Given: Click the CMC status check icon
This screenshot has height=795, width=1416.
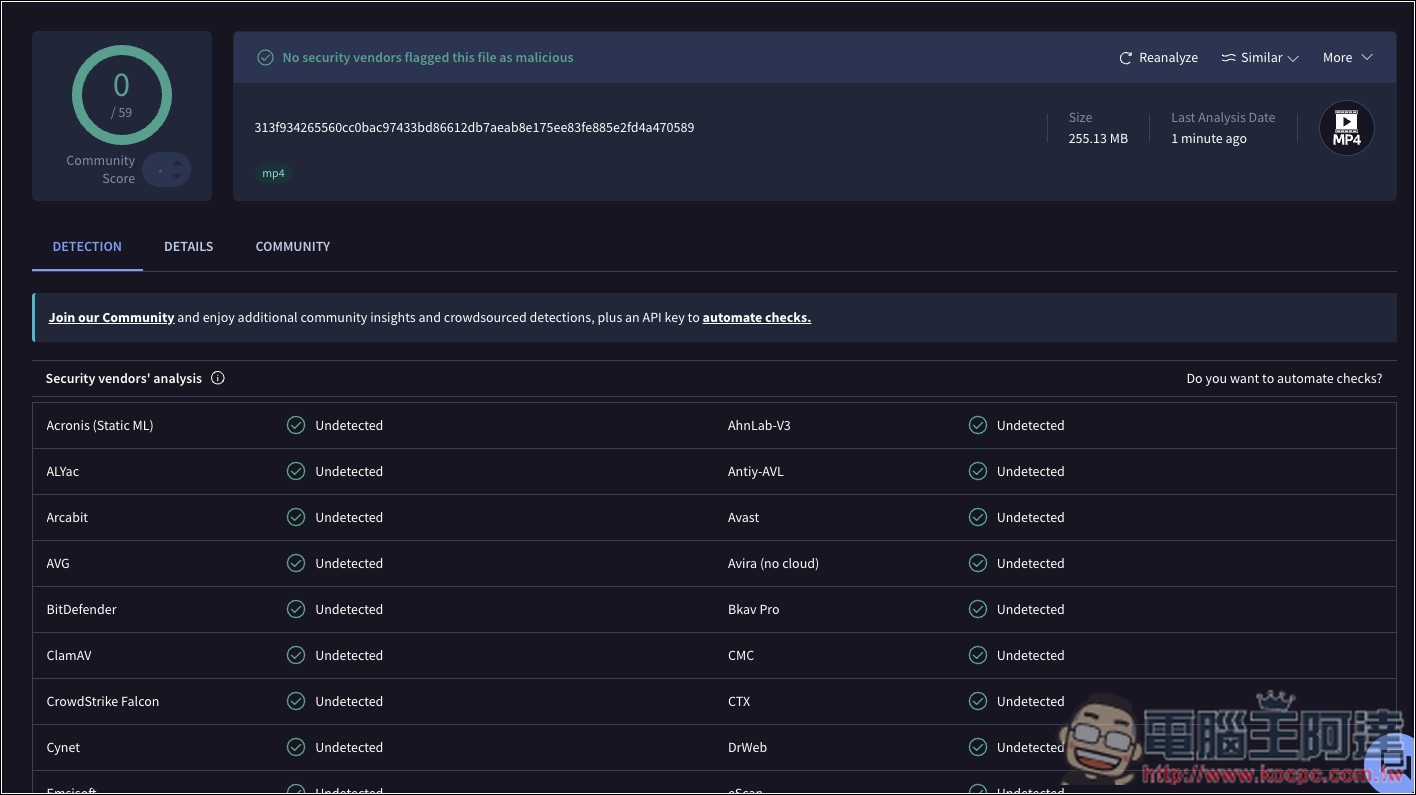Looking at the screenshot, I should coord(978,655).
